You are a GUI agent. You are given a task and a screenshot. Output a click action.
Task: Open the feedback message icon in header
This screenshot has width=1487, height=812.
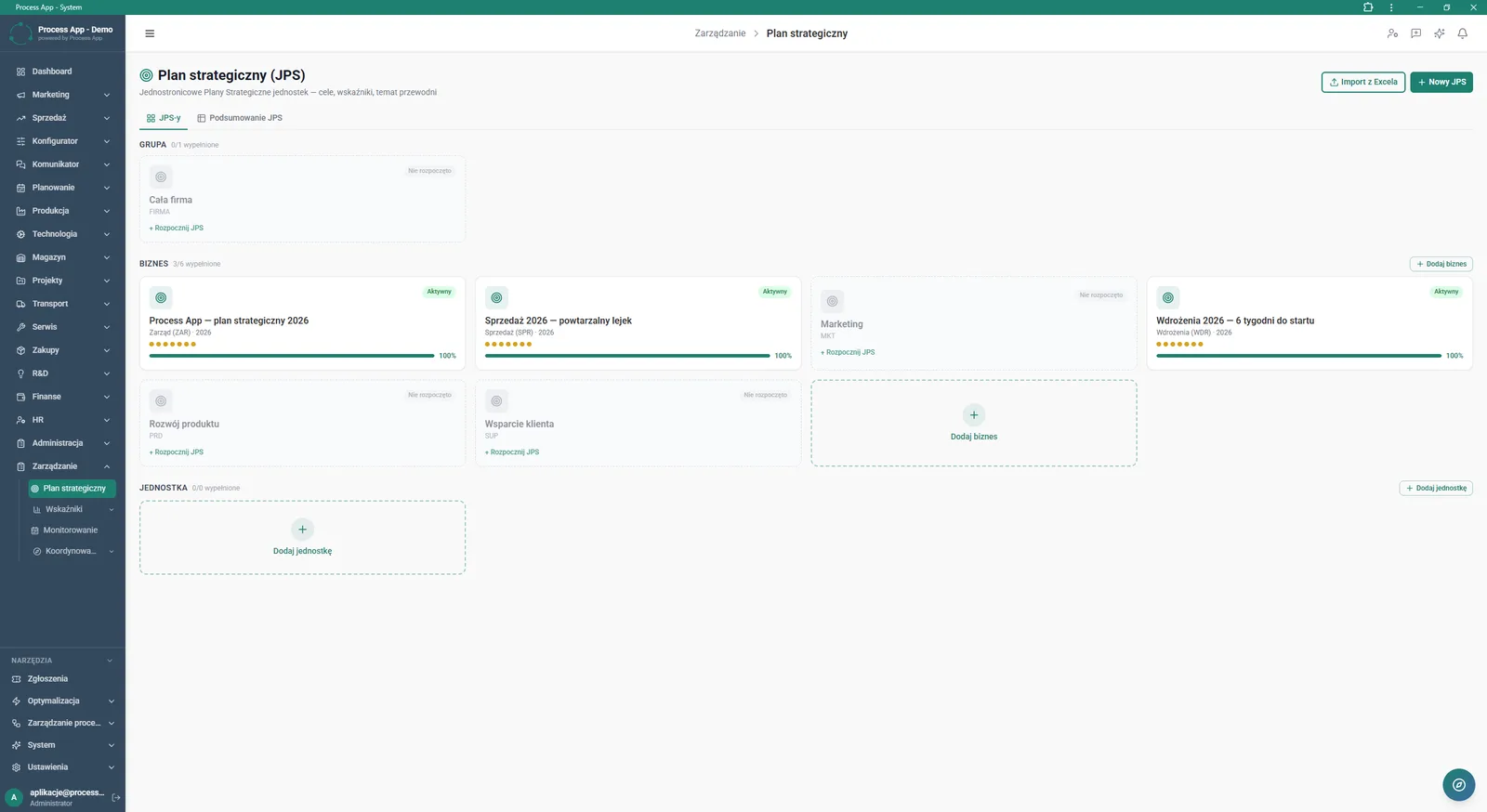(1415, 33)
